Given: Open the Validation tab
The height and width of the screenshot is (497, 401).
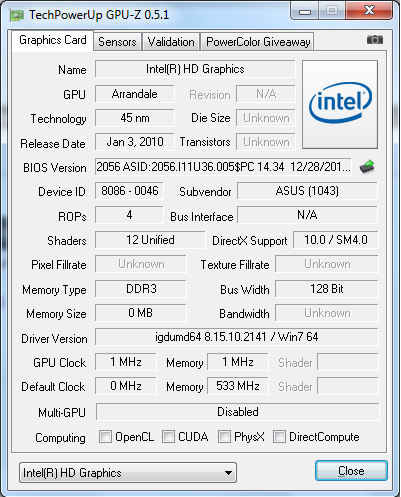Looking at the screenshot, I should tap(171, 42).
